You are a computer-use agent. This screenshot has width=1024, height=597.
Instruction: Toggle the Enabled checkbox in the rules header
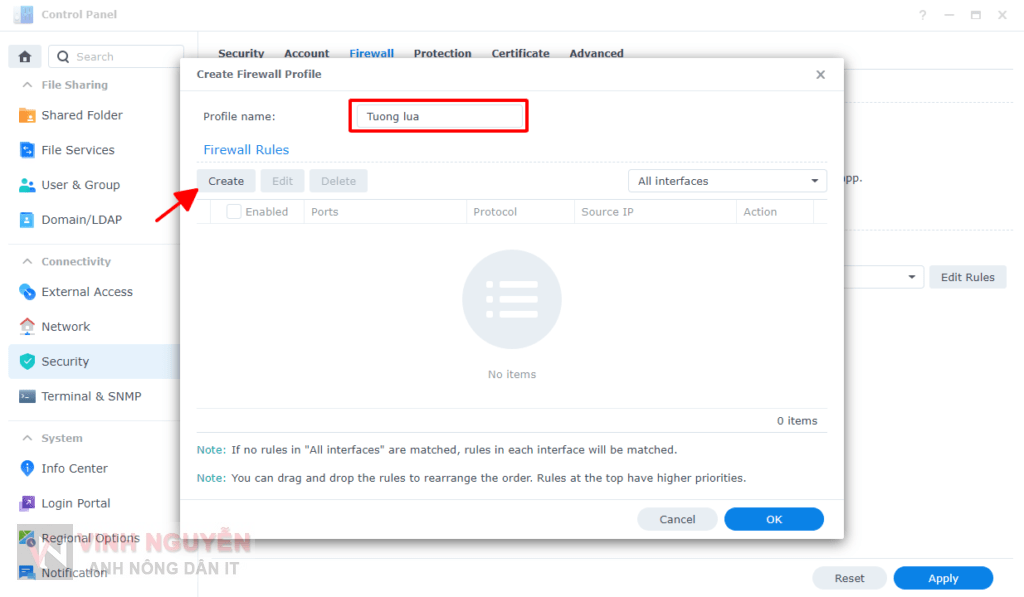(x=234, y=211)
